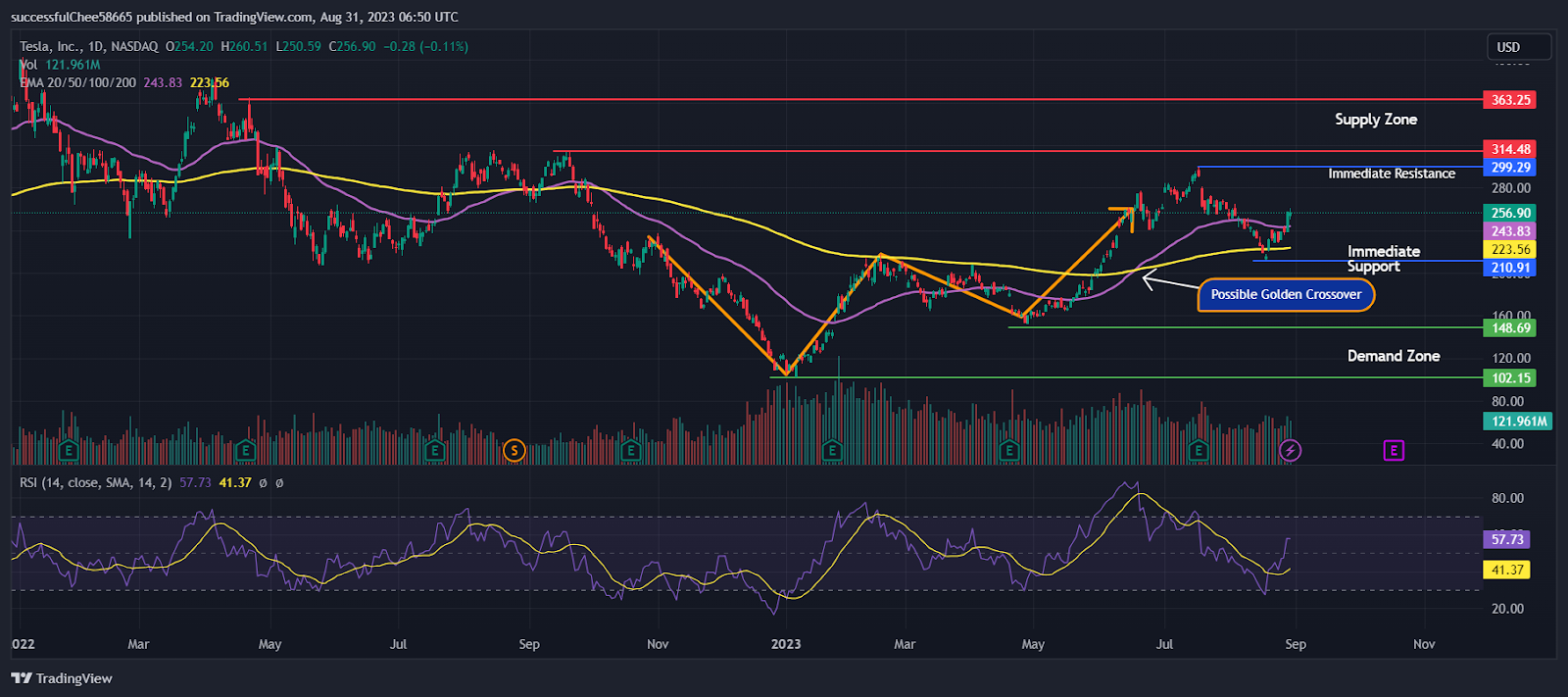This screenshot has width=1568, height=697.
Task: Click the green 256.90 last price label
Action: 1510,213
